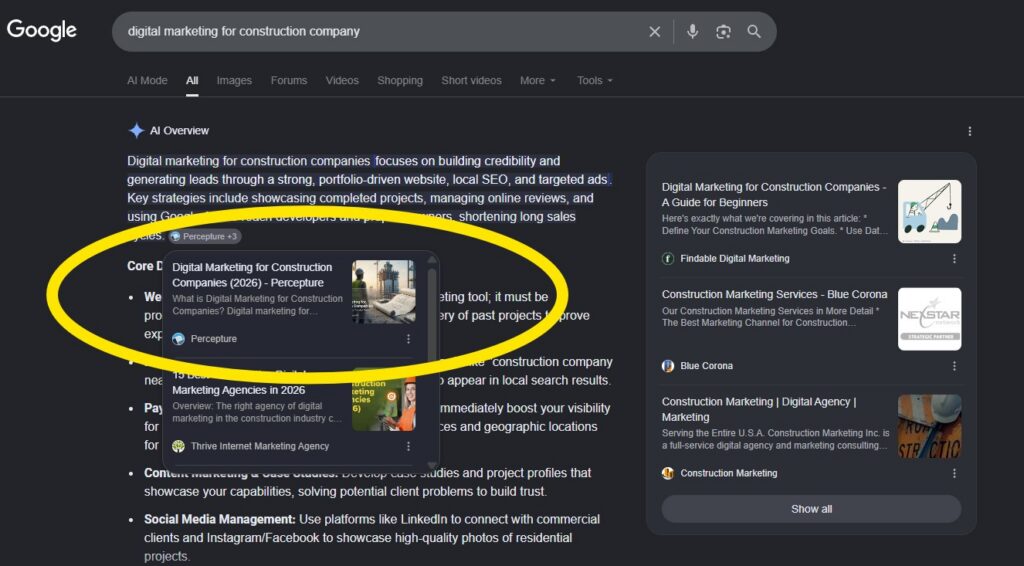This screenshot has width=1024, height=566.
Task: Click the Percepture article construction thumbnail
Action: pyautogui.click(x=383, y=292)
